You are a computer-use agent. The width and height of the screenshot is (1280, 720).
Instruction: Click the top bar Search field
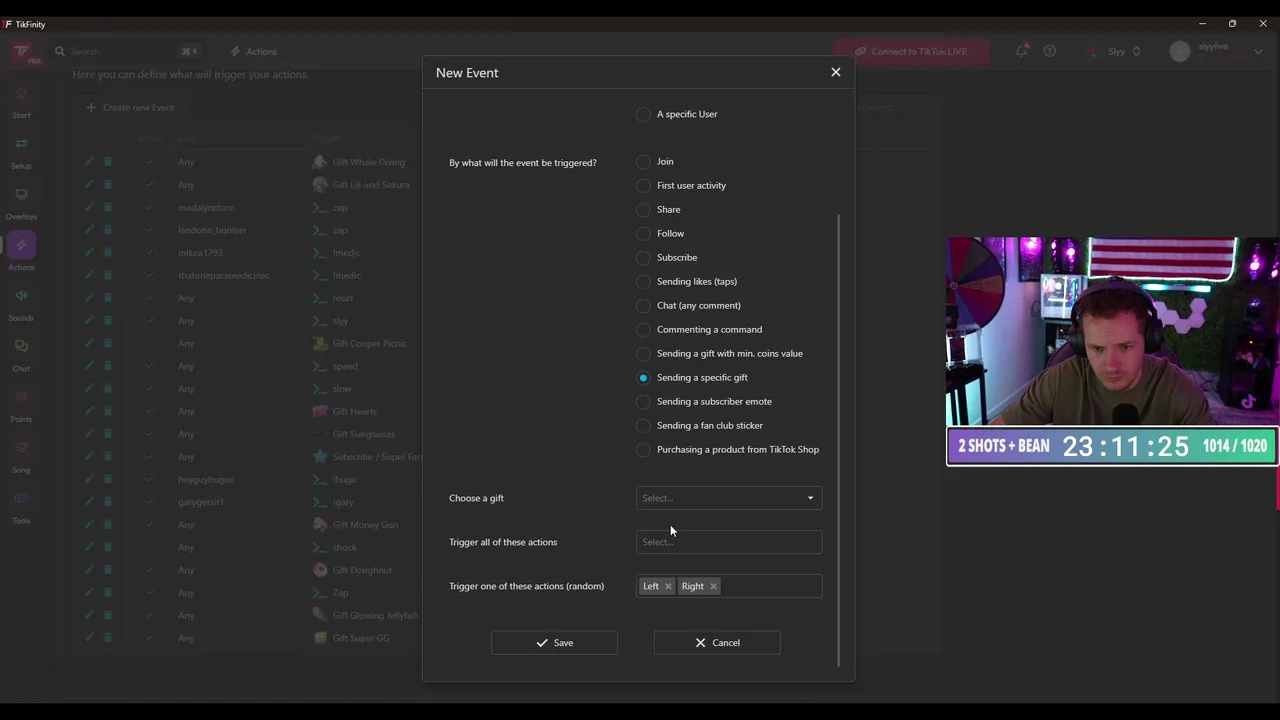coord(127,51)
